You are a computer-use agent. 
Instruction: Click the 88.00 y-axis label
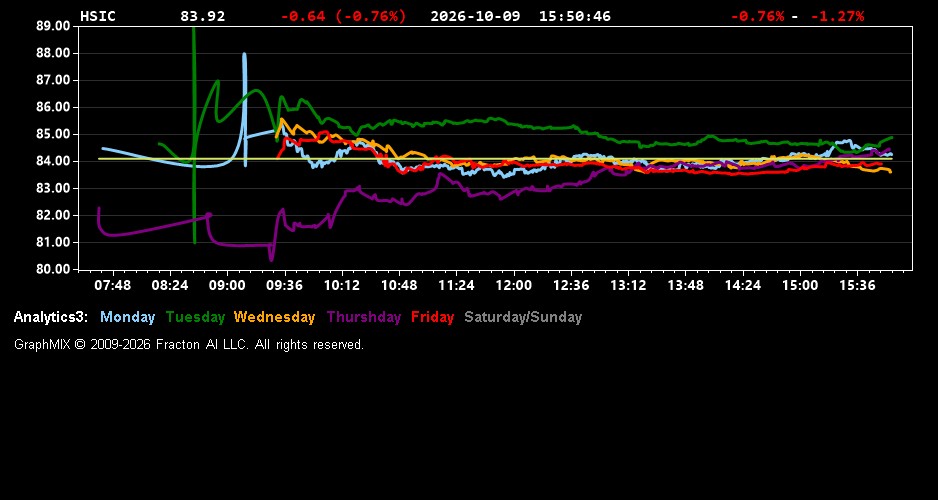53,53
